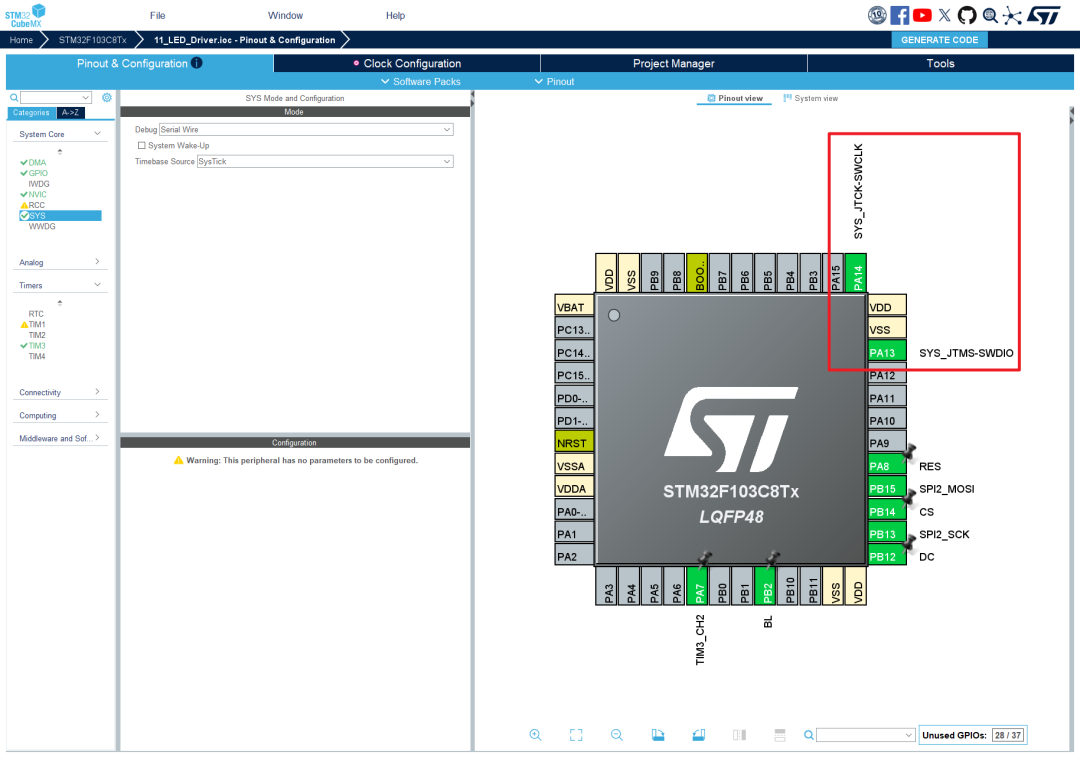
Task: Open the X social media icon
Action: [944, 15]
